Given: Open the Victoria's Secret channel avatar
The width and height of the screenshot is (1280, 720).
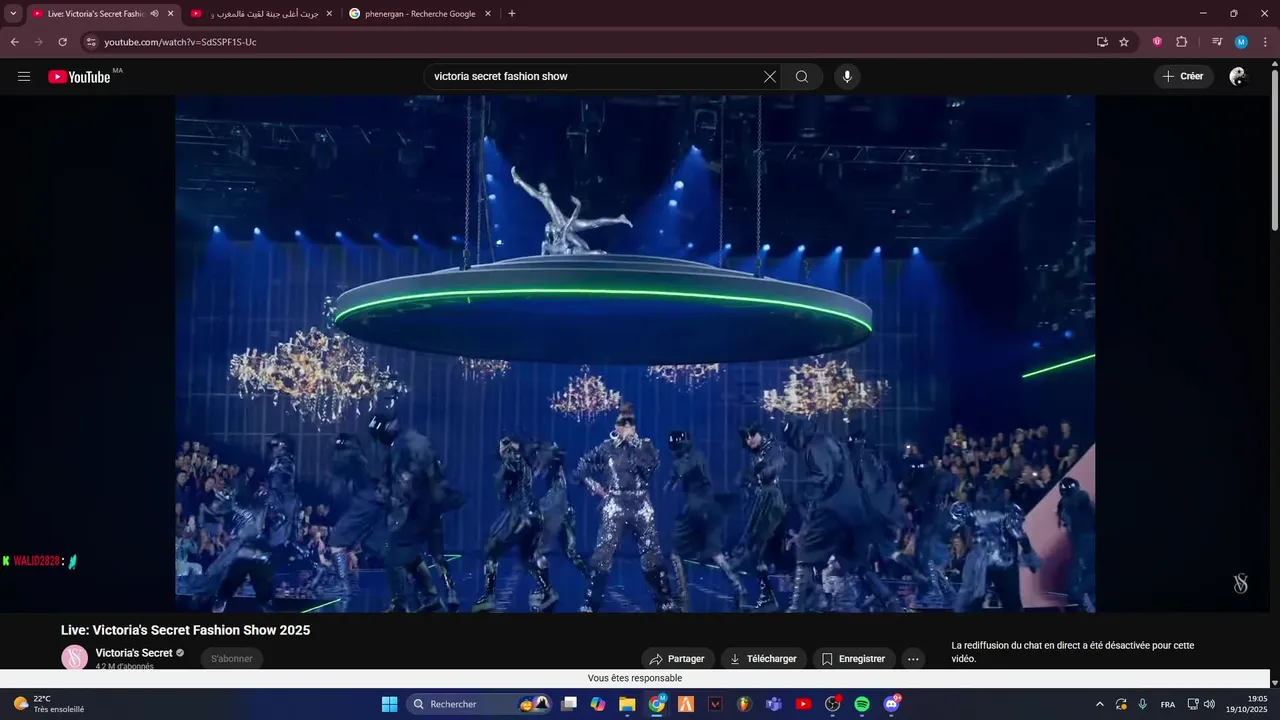Looking at the screenshot, I should [x=75, y=657].
